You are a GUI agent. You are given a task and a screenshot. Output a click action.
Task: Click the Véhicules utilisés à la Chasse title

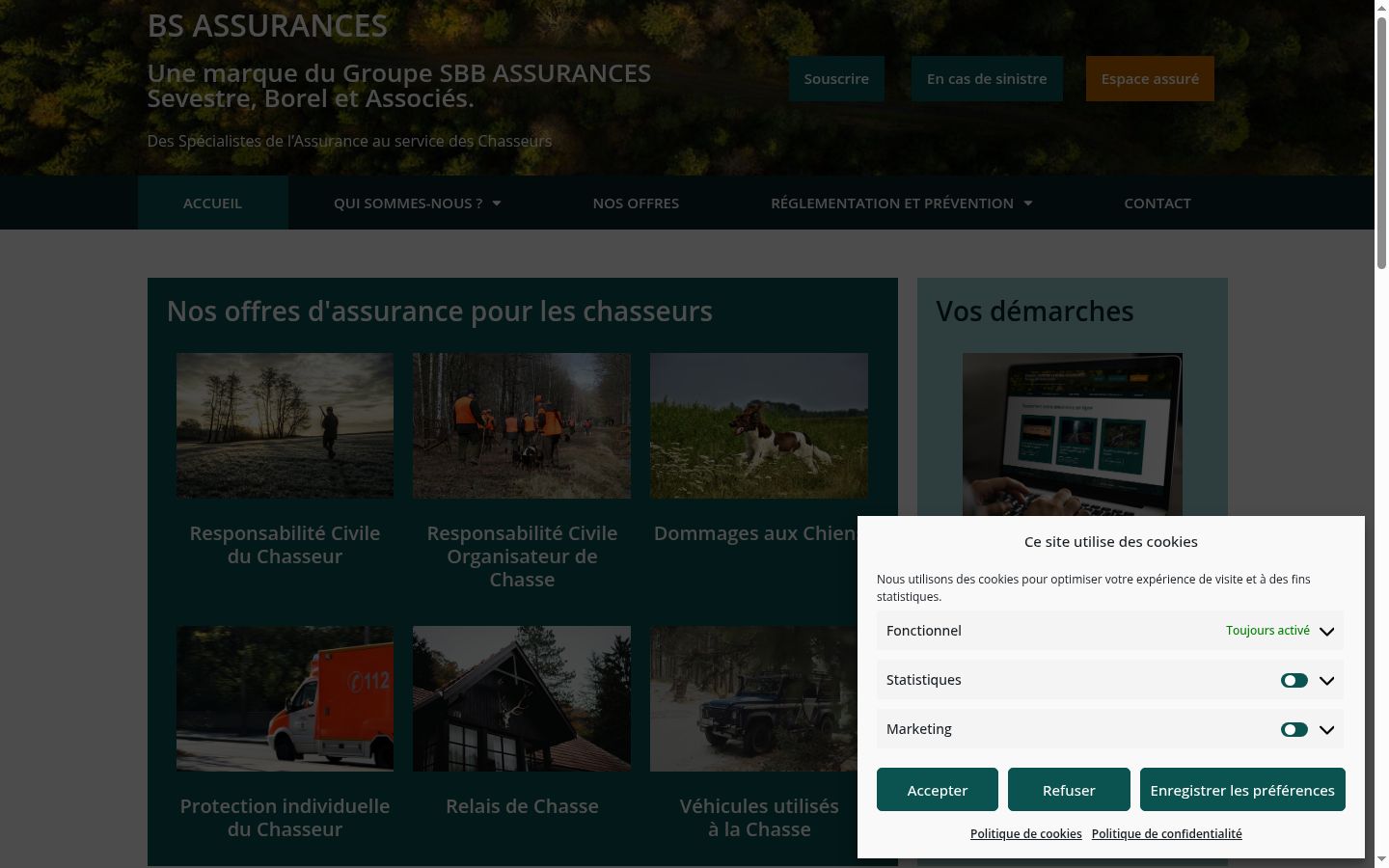click(x=759, y=818)
